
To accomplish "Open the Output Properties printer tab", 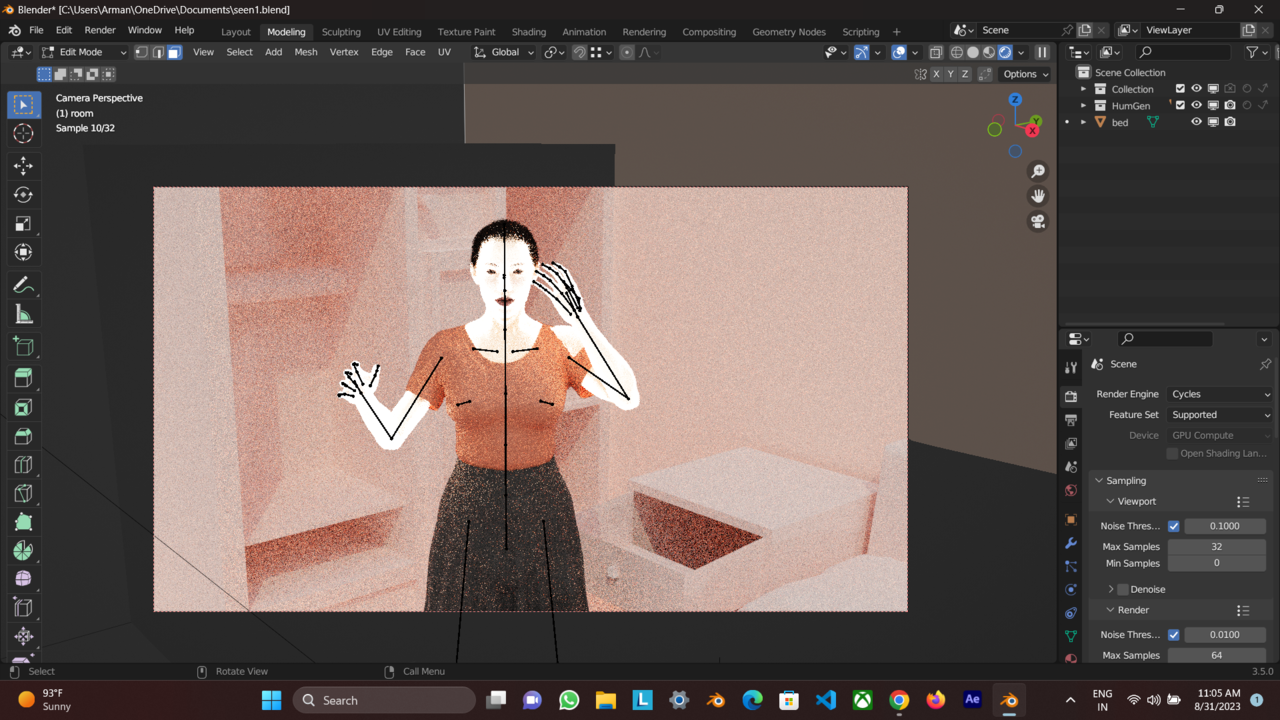I will tap(1070, 419).
